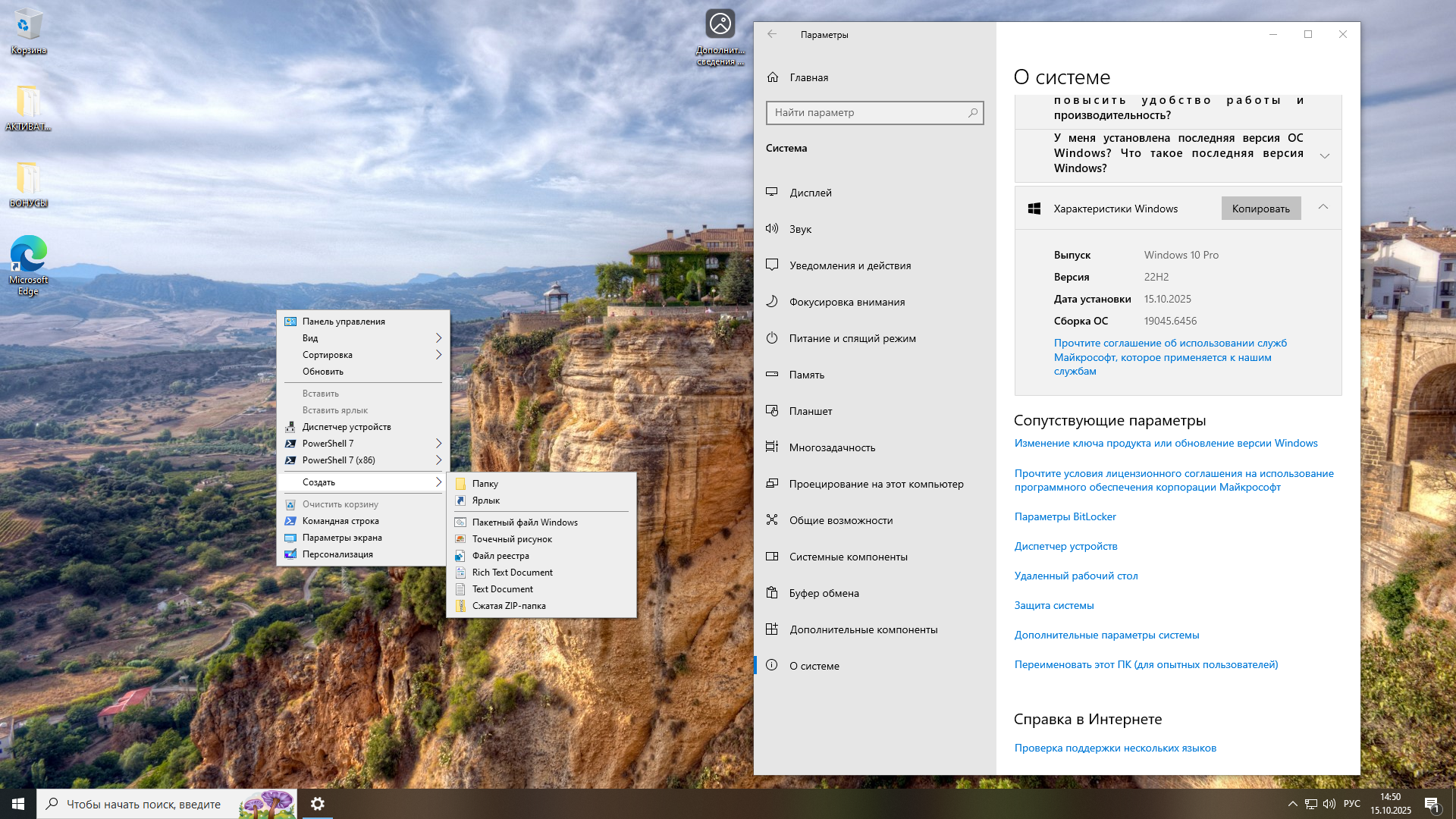The image size is (1456, 819).
Task: Expand PowerShell 7 submenu arrow
Action: (438, 444)
